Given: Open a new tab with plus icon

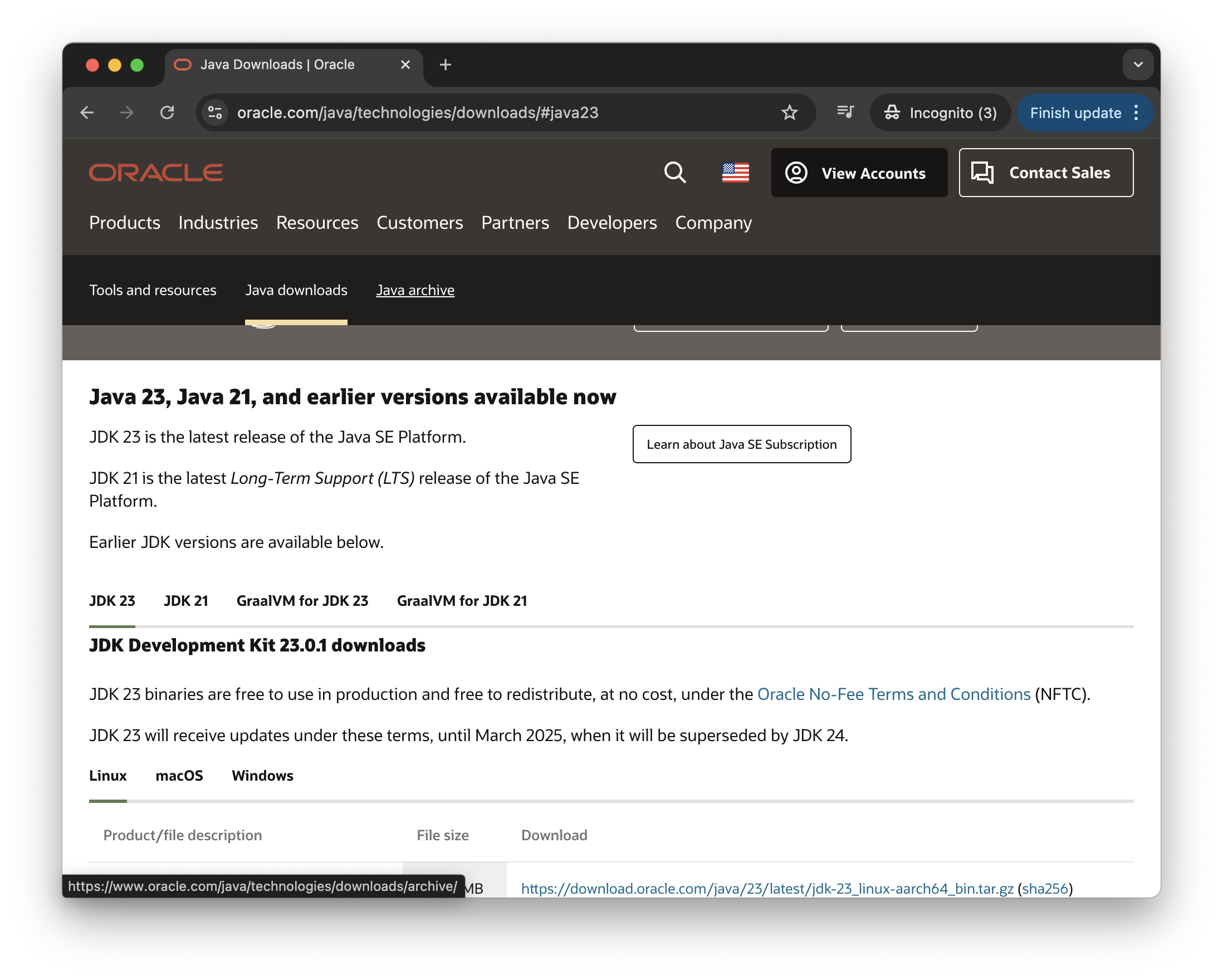Looking at the screenshot, I should (x=446, y=65).
